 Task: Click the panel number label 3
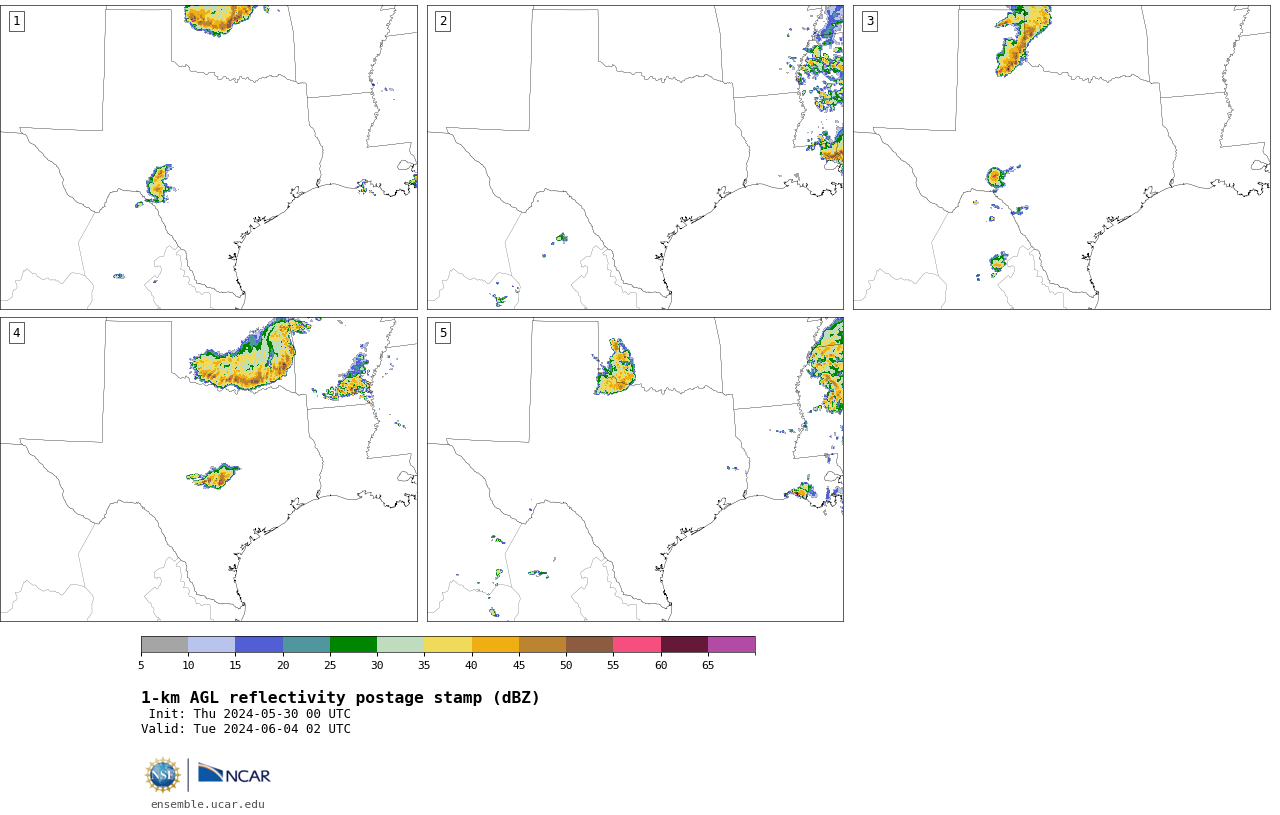click(870, 21)
